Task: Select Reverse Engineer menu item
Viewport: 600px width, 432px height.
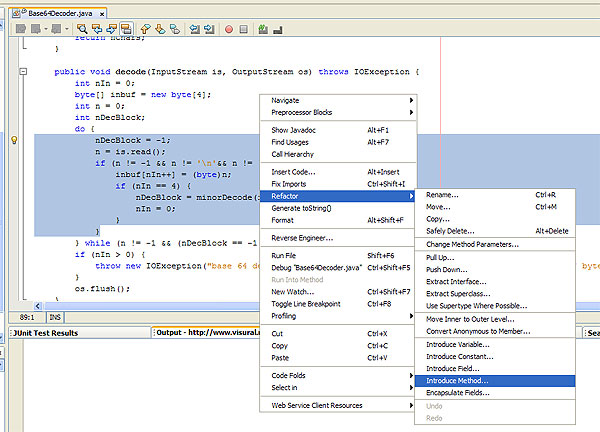Action: pos(338,238)
